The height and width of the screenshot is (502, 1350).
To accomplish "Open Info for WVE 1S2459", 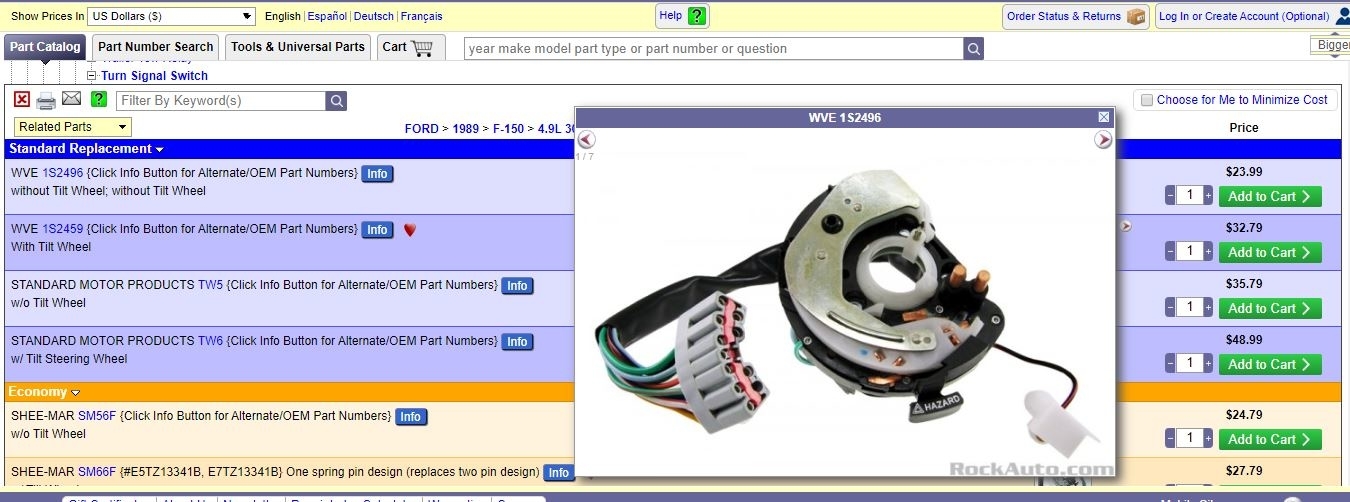I will click(x=377, y=230).
